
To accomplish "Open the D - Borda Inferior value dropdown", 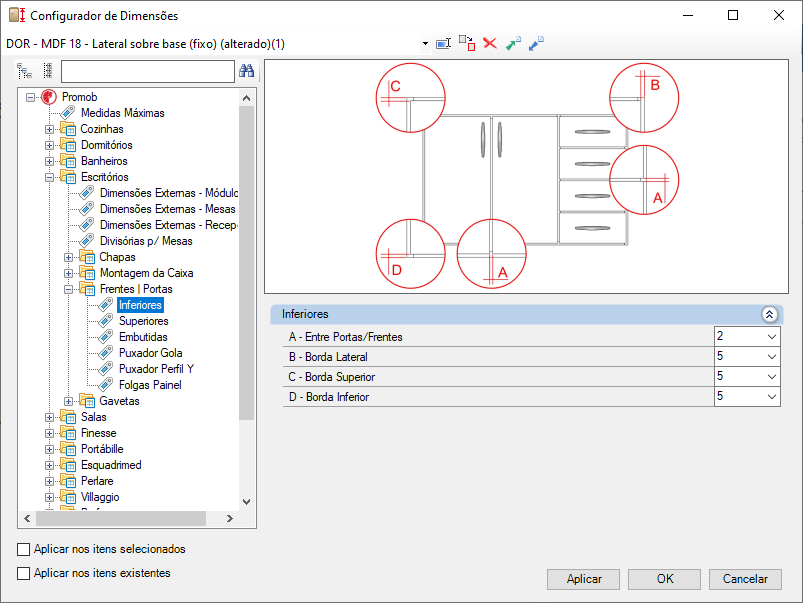I will 772,397.
